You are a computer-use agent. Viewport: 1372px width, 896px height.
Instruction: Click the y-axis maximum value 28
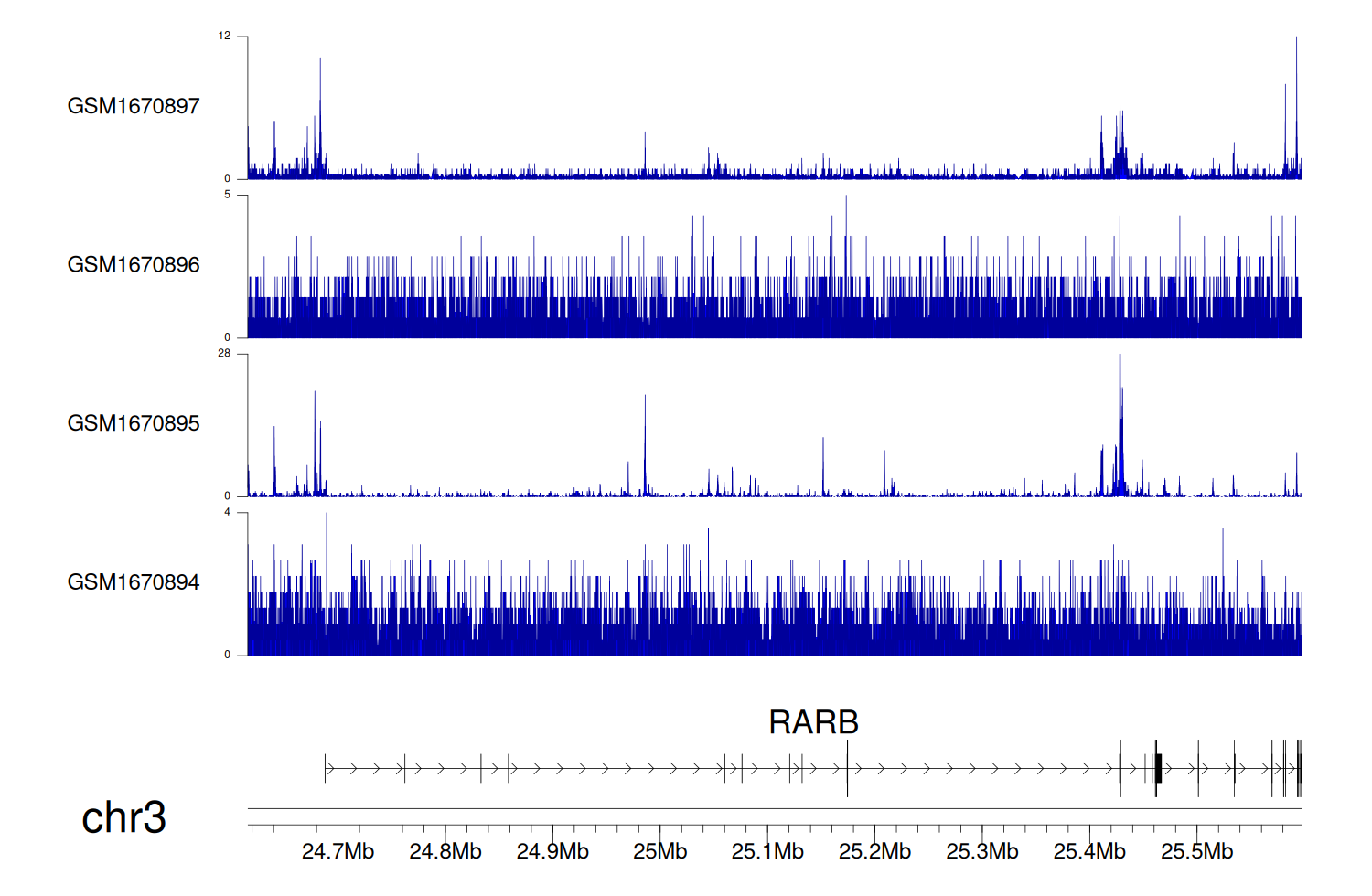(224, 354)
